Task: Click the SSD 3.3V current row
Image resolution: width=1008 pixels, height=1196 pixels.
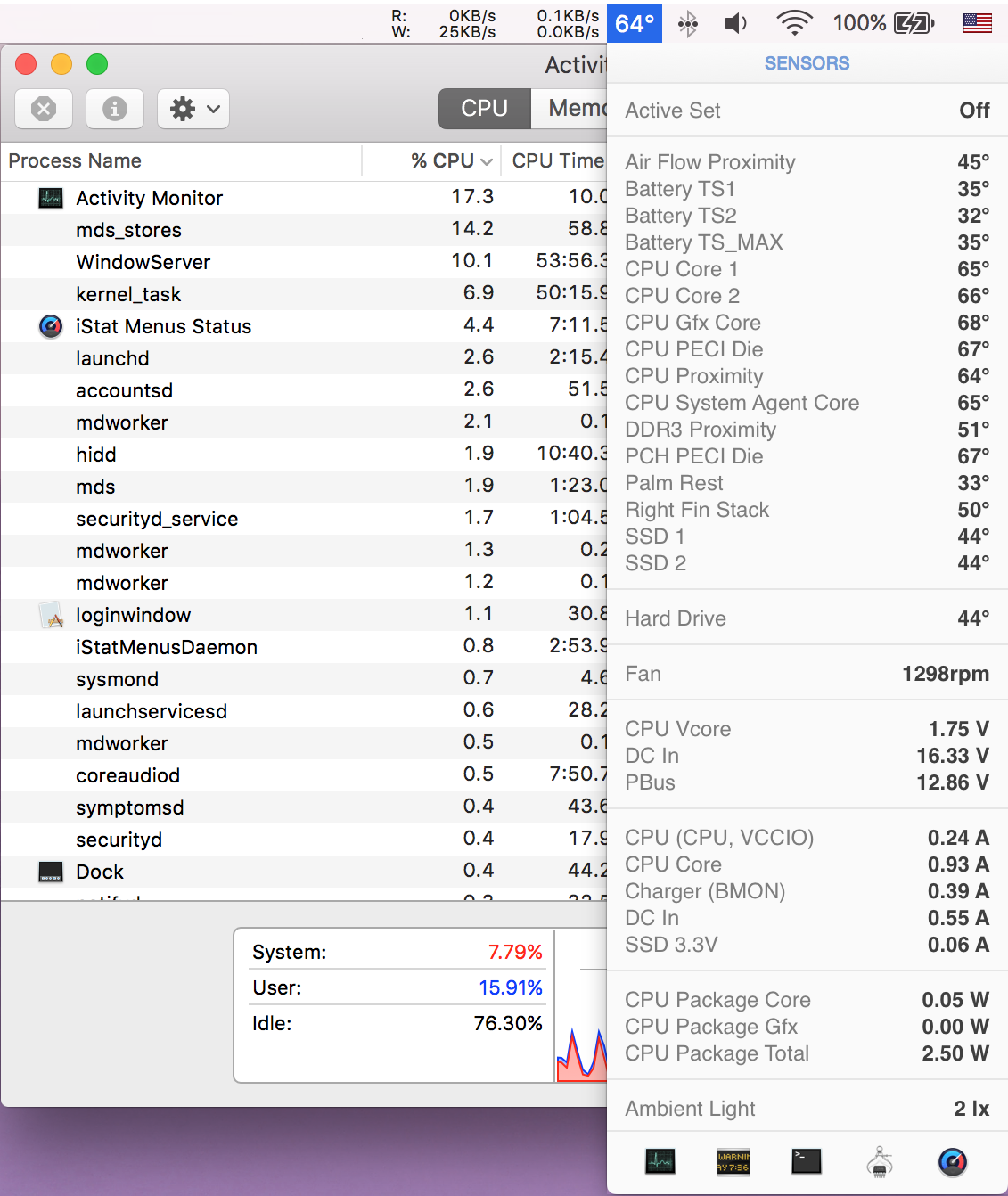Action: [x=807, y=945]
